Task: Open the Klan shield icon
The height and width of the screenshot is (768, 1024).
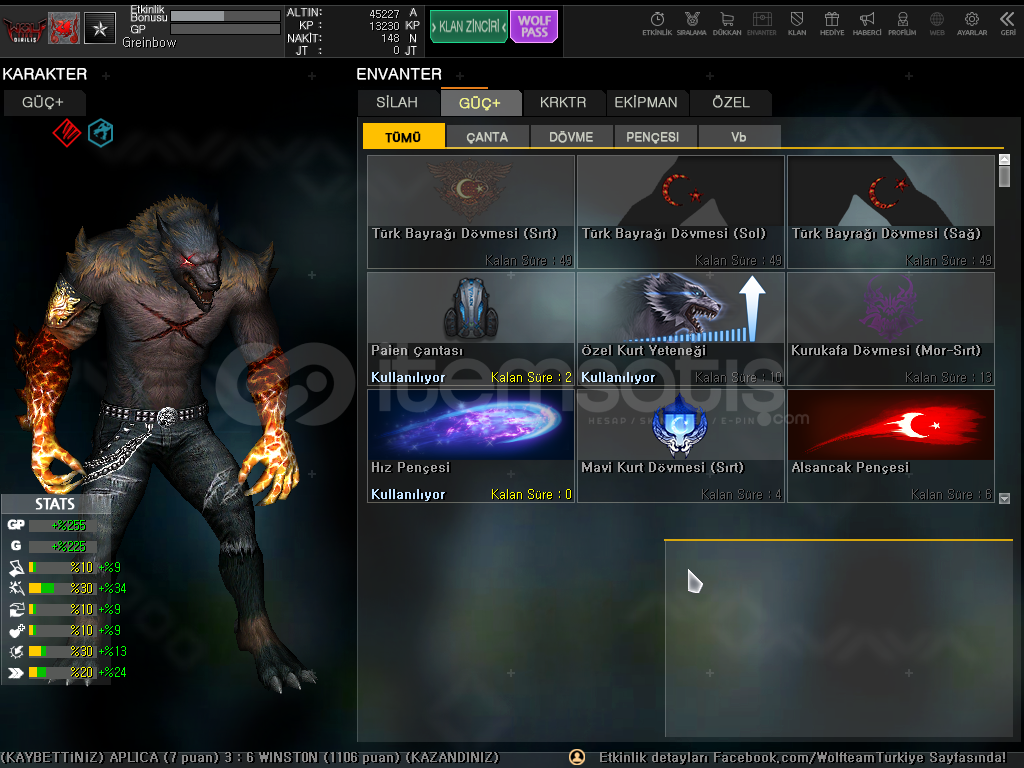Action: pyautogui.click(x=797, y=24)
